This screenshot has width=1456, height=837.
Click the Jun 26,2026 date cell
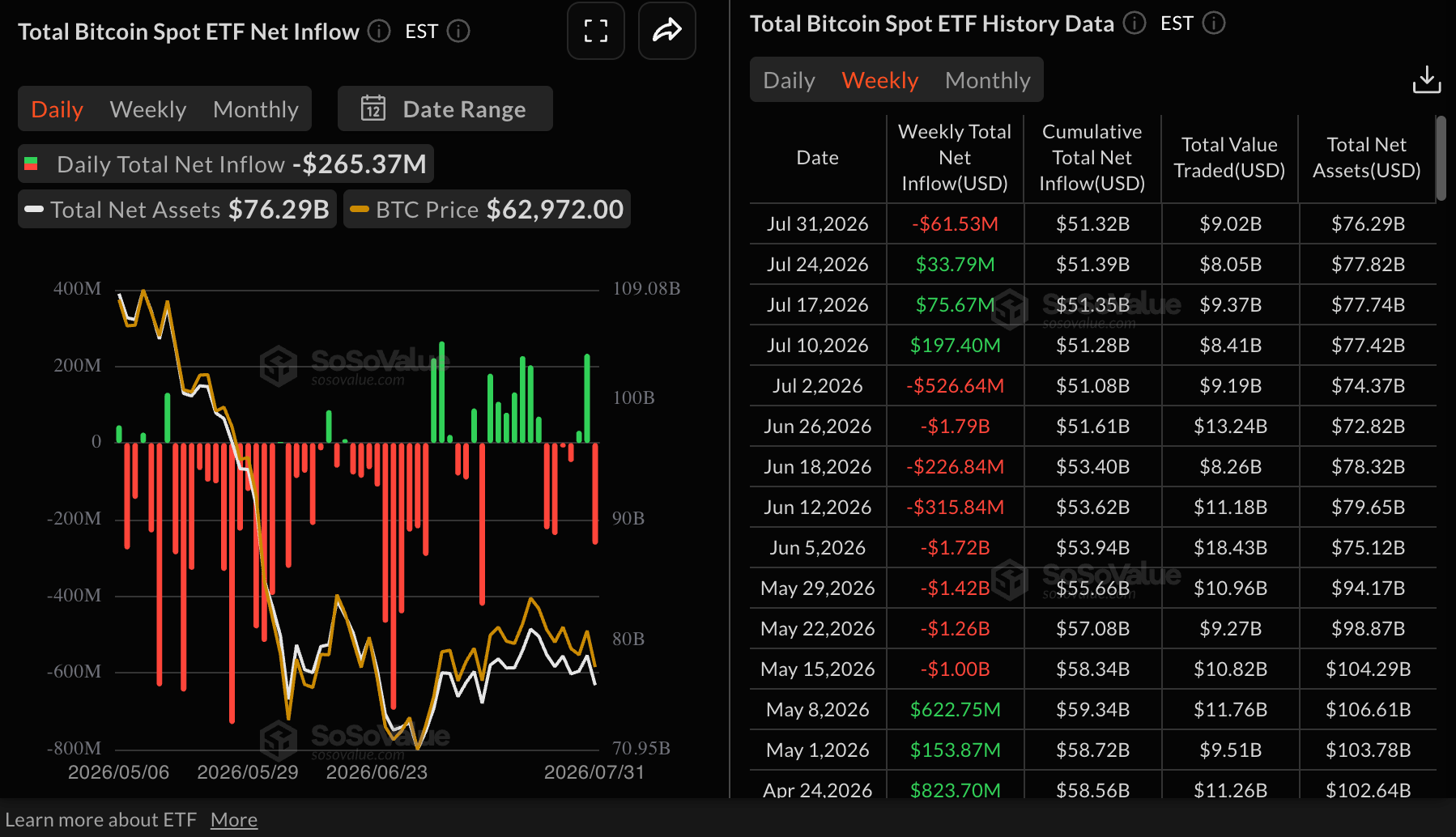pyautogui.click(x=818, y=426)
